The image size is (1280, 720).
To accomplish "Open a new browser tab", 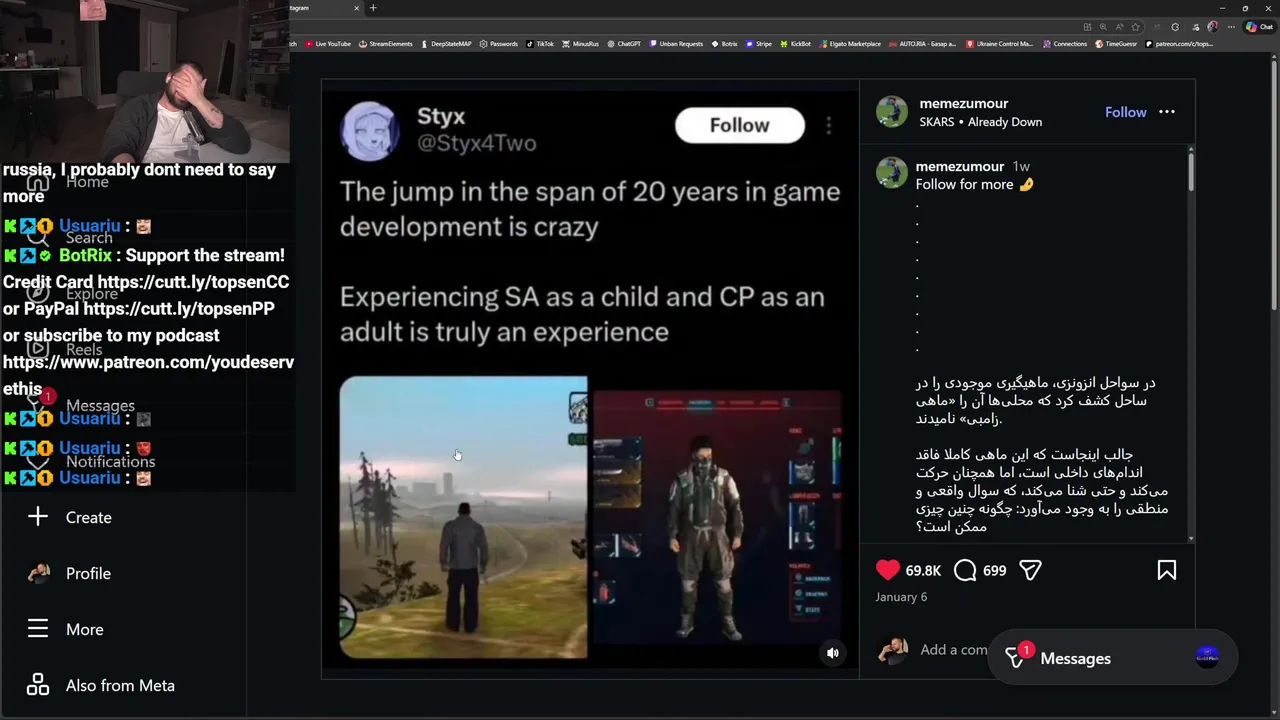I will coord(373,8).
